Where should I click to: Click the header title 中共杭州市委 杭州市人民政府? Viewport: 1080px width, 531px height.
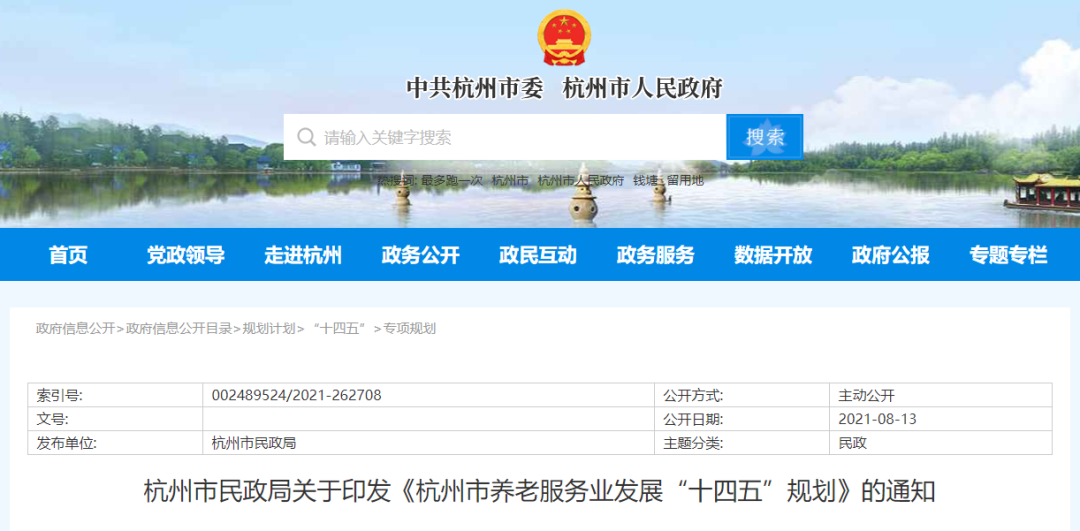coord(563,89)
